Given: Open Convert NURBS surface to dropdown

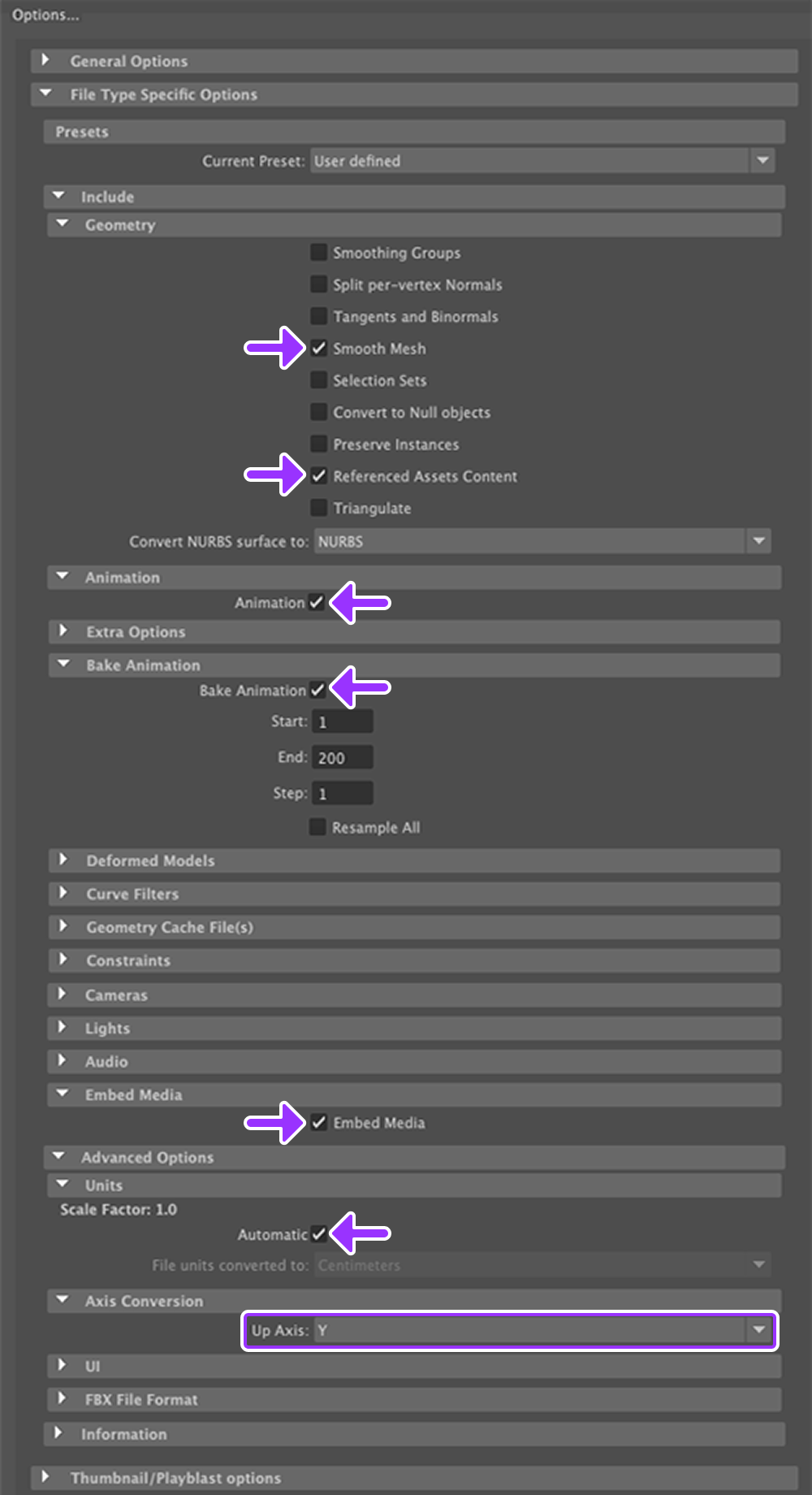Looking at the screenshot, I should coord(542,541).
